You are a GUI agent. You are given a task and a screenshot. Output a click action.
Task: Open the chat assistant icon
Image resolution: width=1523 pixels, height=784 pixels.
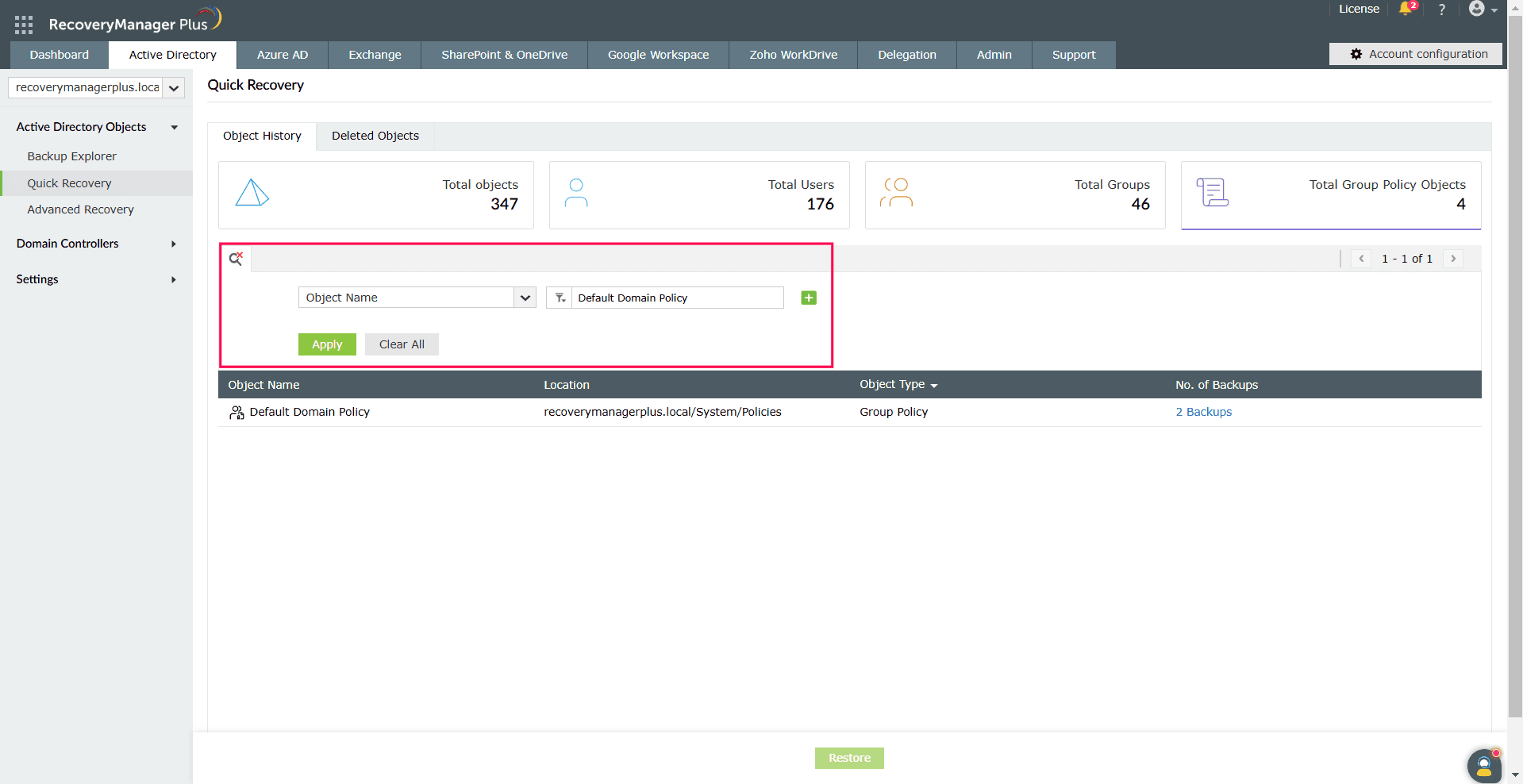pos(1483,766)
